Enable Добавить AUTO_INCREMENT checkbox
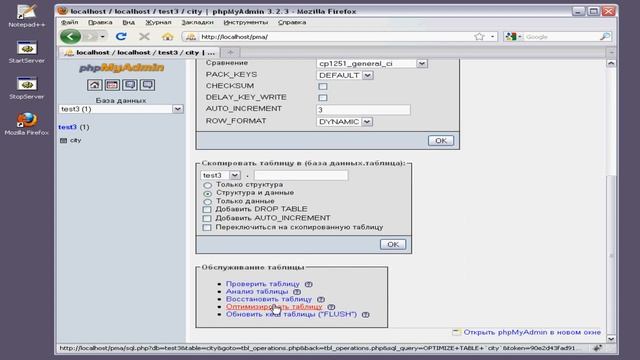Image resolution: width=640 pixels, height=360 pixels. click(207, 218)
